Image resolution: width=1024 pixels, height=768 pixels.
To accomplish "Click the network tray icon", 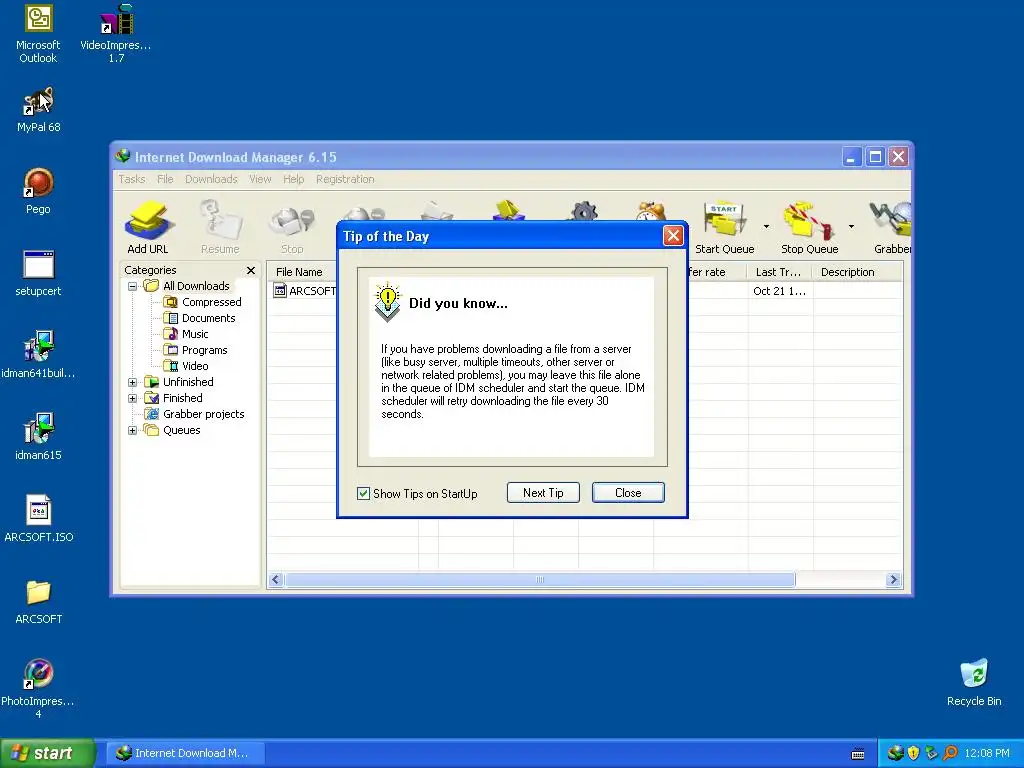I will (932, 753).
